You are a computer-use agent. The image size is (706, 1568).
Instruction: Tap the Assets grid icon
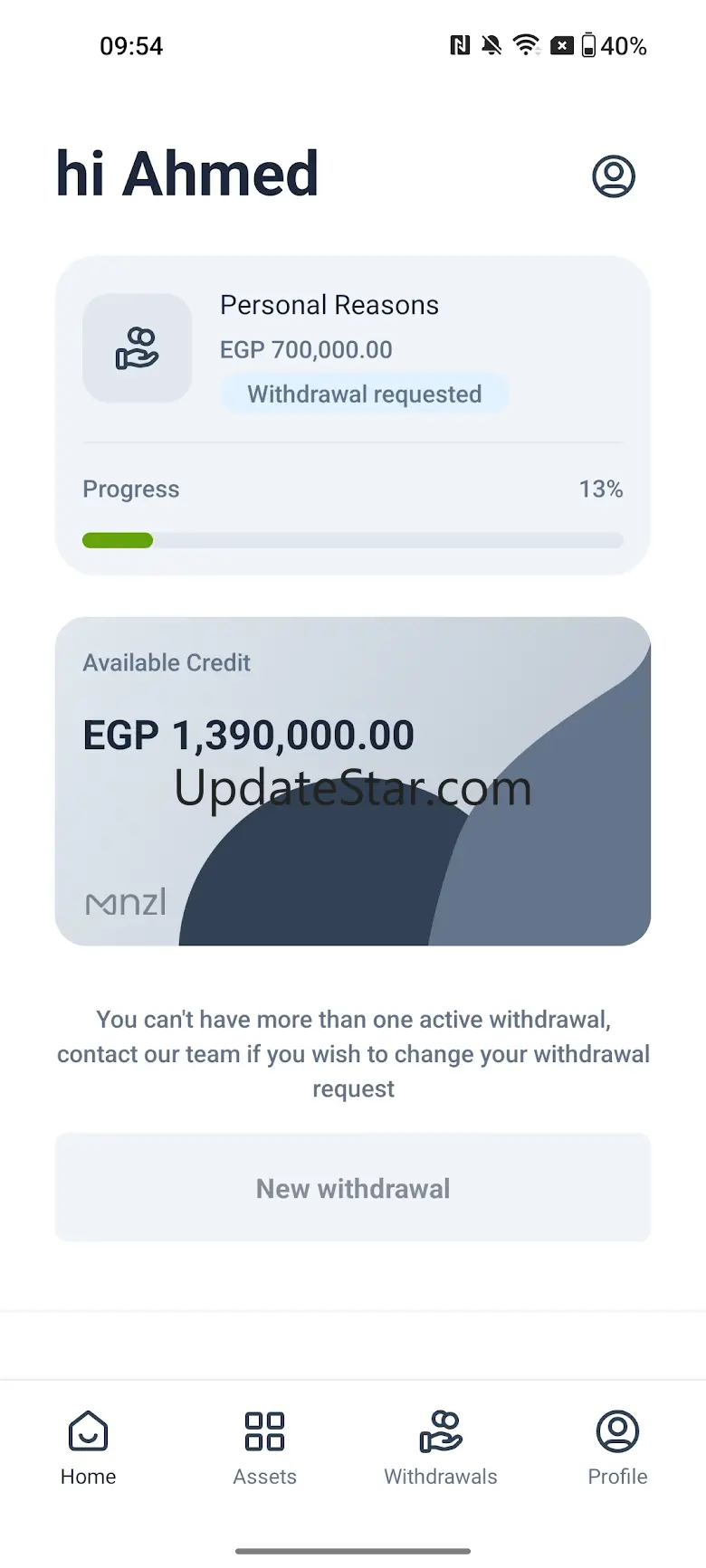pyautogui.click(x=264, y=1431)
